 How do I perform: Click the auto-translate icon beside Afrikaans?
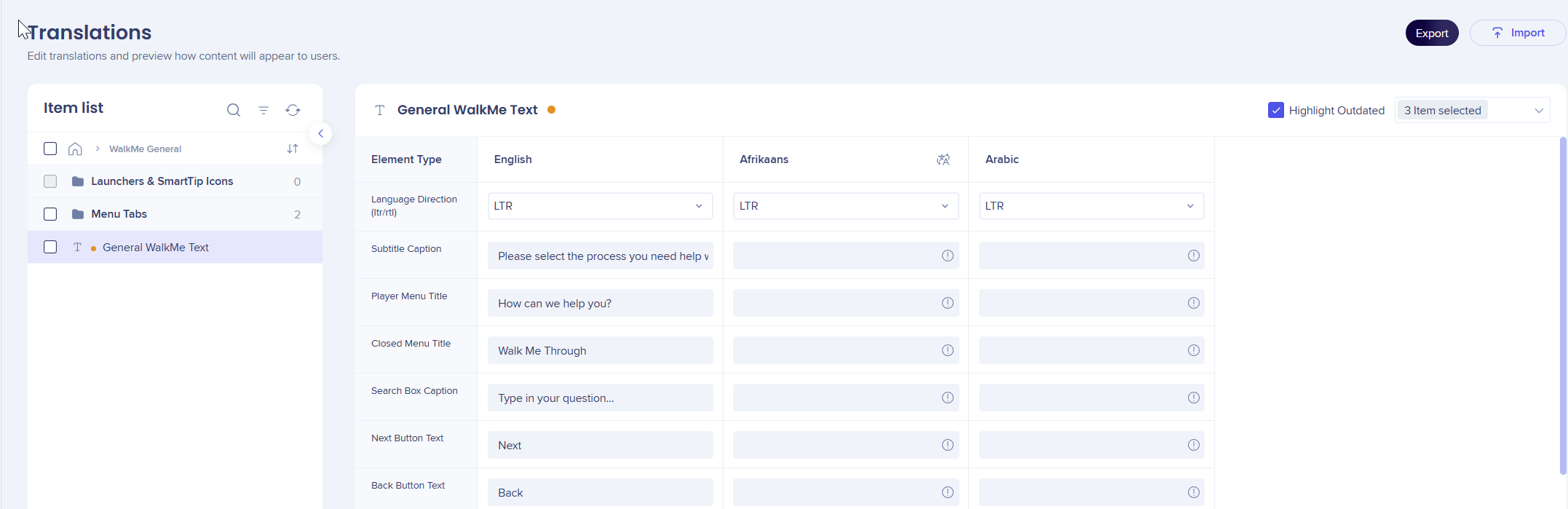tap(943, 159)
